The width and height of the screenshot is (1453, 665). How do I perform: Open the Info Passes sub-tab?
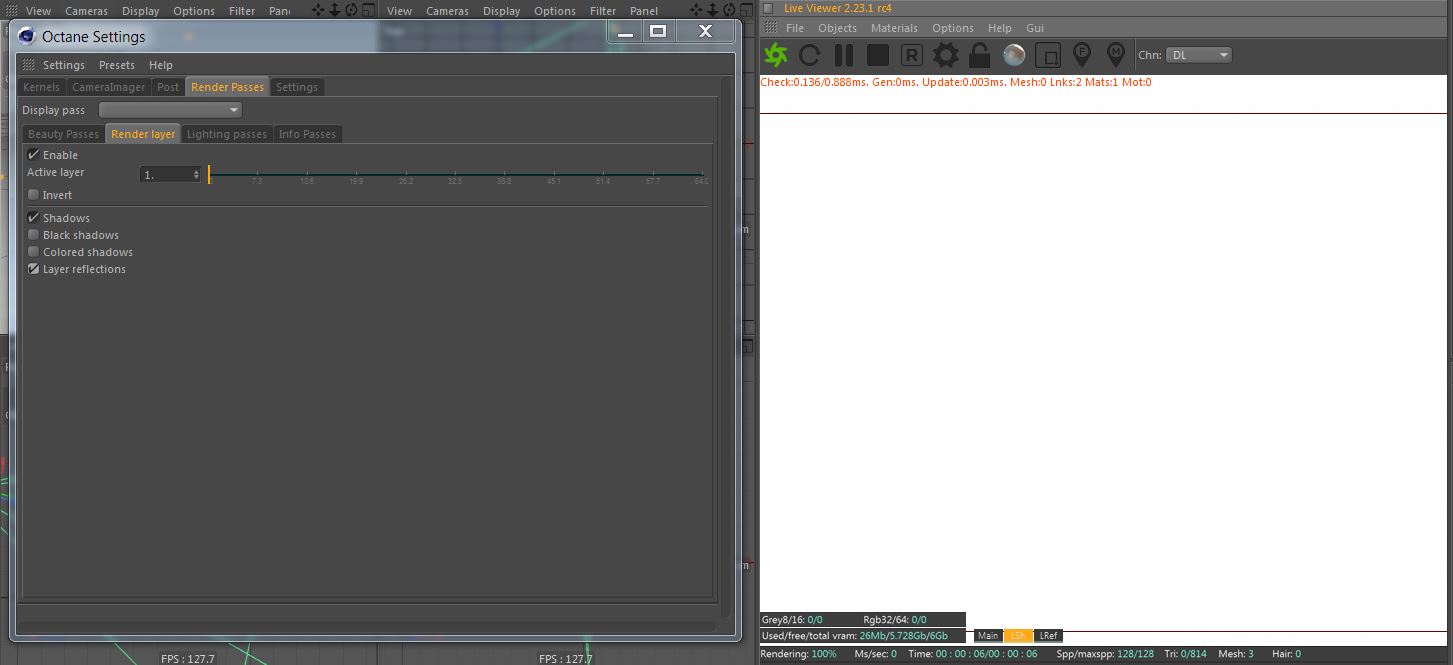(x=307, y=134)
